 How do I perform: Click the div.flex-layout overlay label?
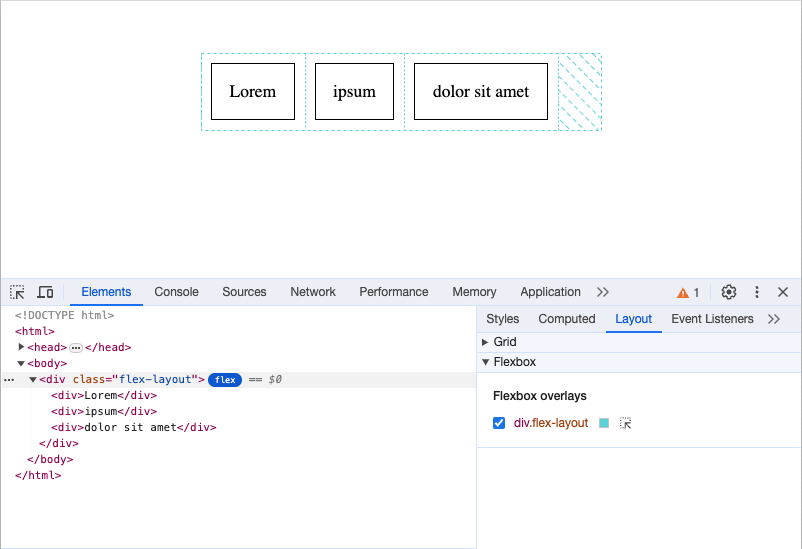tap(551, 423)
